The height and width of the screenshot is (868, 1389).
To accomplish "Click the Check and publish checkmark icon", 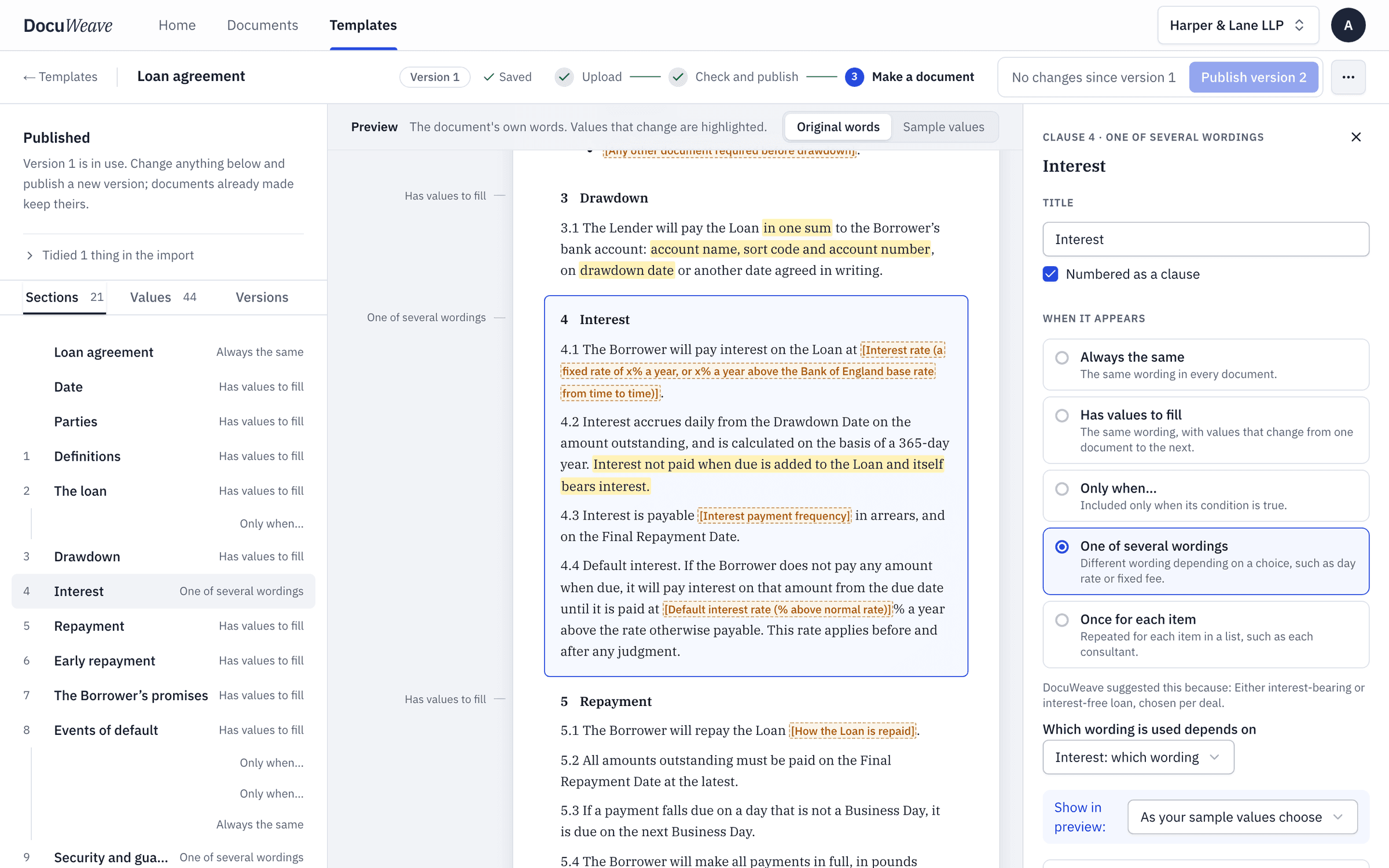I will 678,77.
